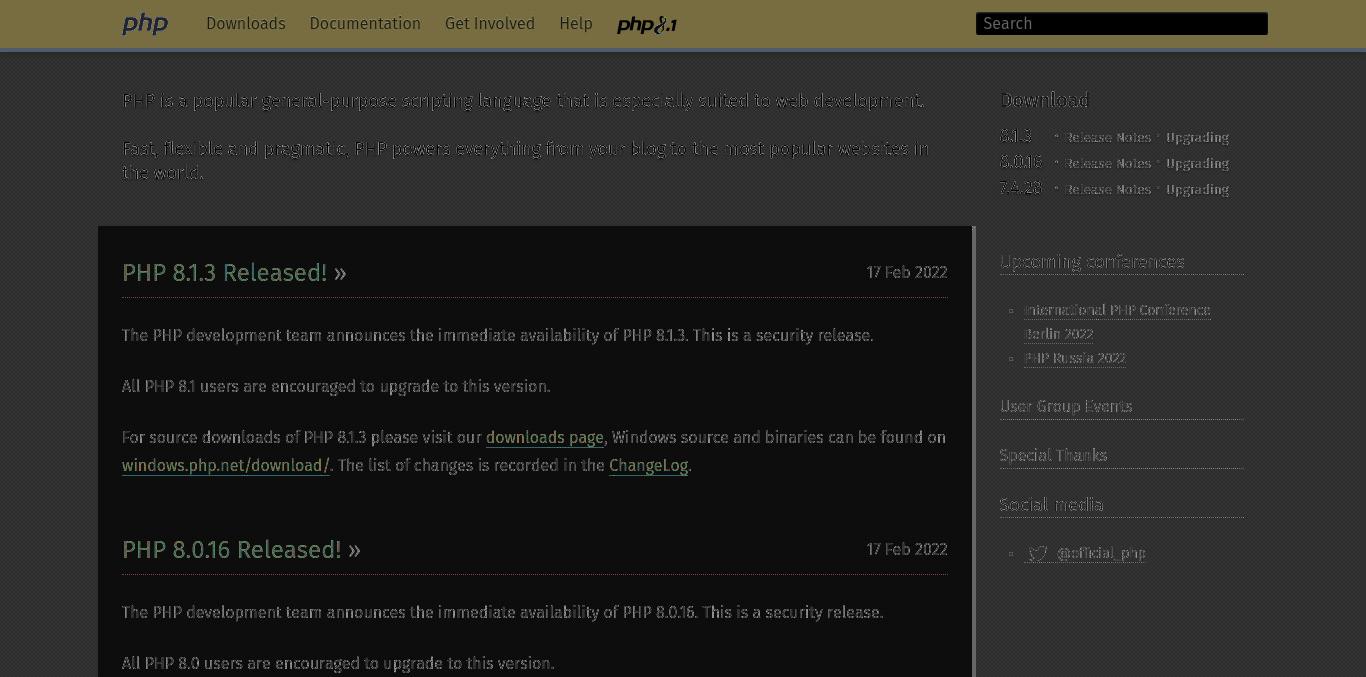Open the ChangeLog link

point(648,466)
